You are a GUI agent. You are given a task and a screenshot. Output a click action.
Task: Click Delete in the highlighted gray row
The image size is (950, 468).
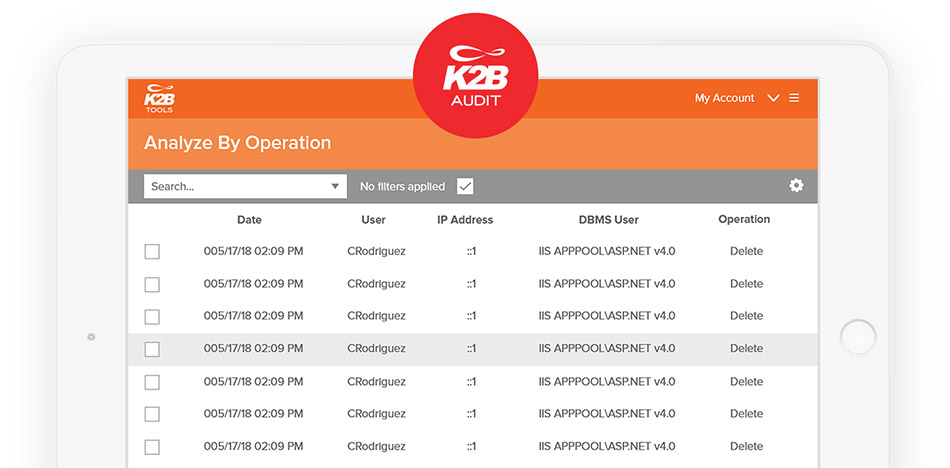pyautogui.click(x=746, y=349)
